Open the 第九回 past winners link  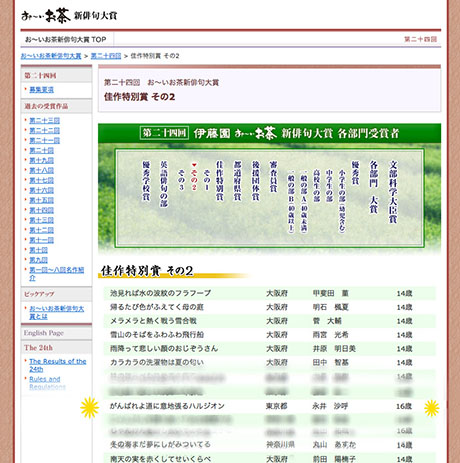[x=39, y=260]
